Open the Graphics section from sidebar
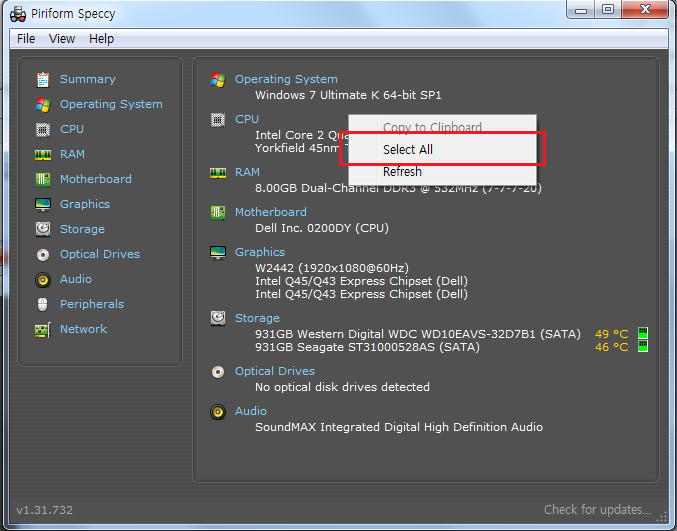This screenshot has width=677, height=531. [x=85, y=204]
